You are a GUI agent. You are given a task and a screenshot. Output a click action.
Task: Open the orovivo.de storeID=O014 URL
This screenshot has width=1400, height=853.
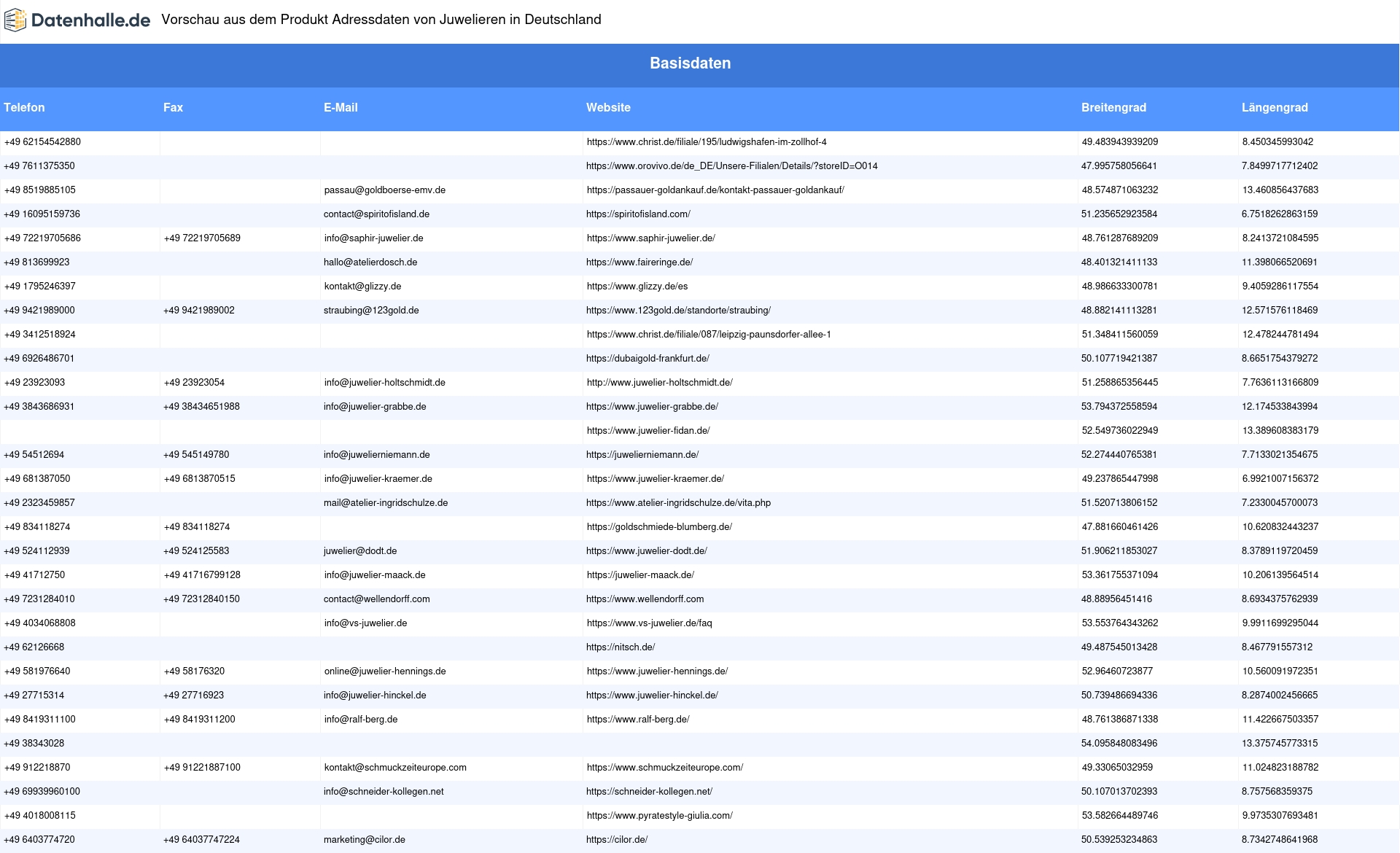click(x=732, y=166)
